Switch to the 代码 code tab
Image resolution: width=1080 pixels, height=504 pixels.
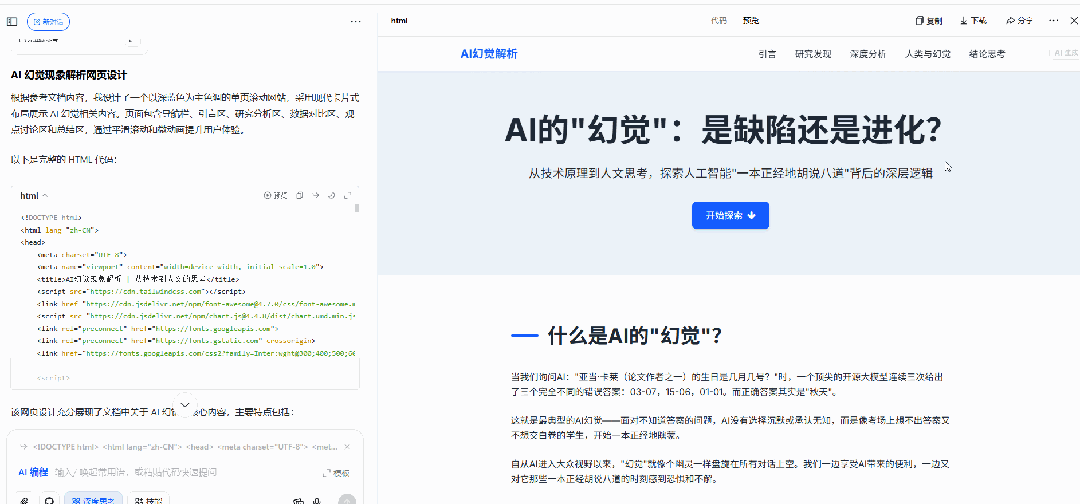tap(718, 21)
